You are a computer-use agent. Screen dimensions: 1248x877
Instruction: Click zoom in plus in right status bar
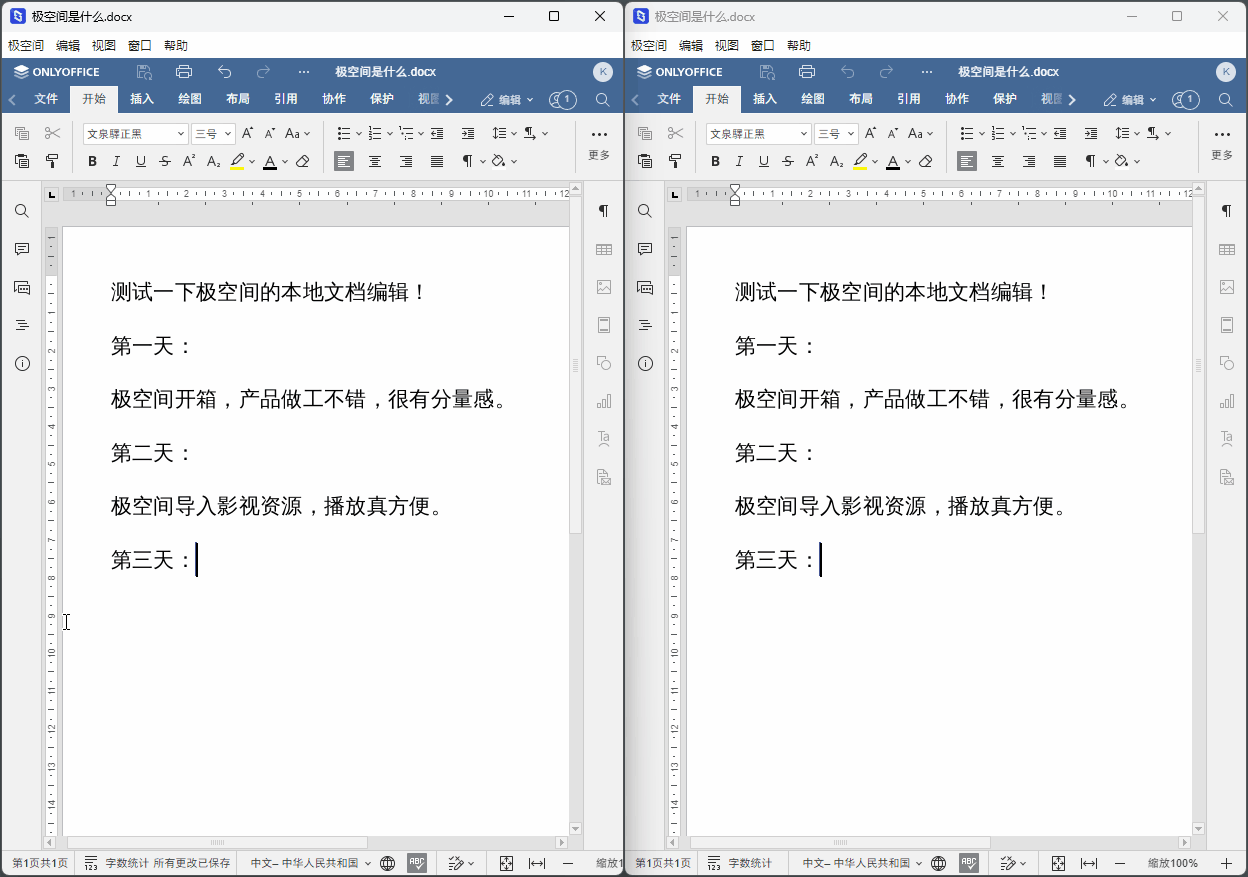[x=1227, y=863]
